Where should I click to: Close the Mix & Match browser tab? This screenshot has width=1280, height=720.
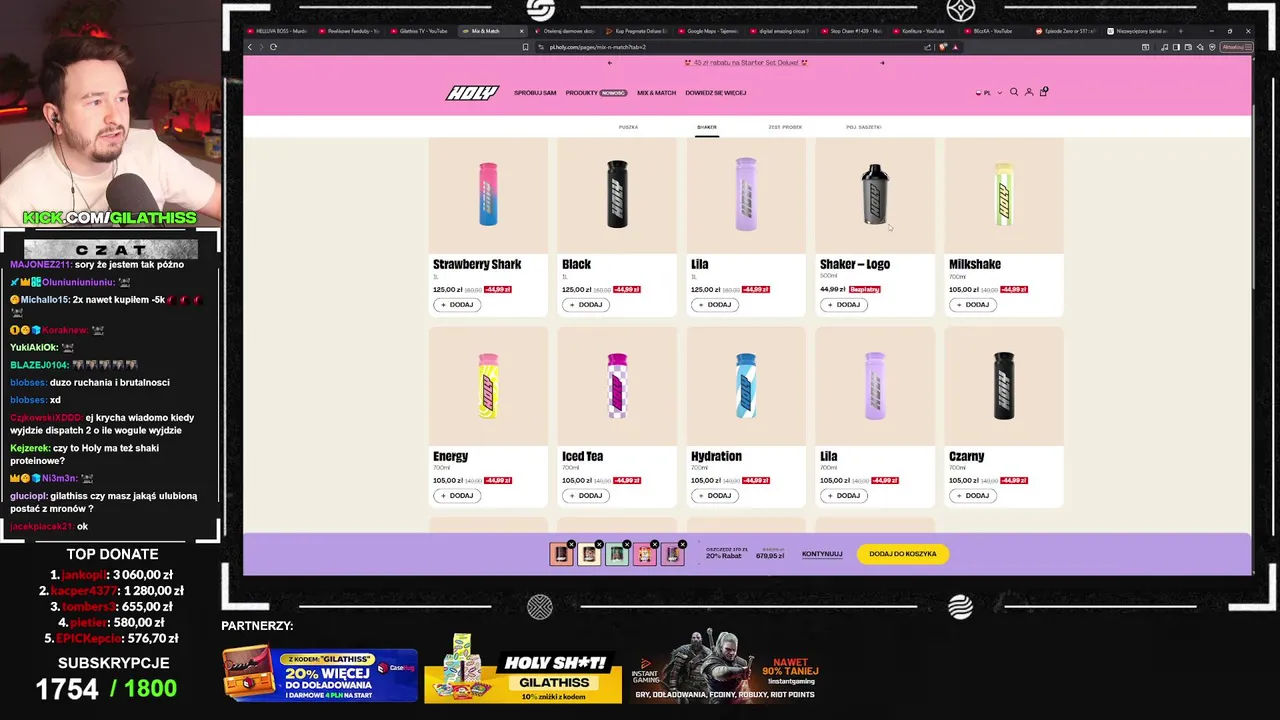521,31
